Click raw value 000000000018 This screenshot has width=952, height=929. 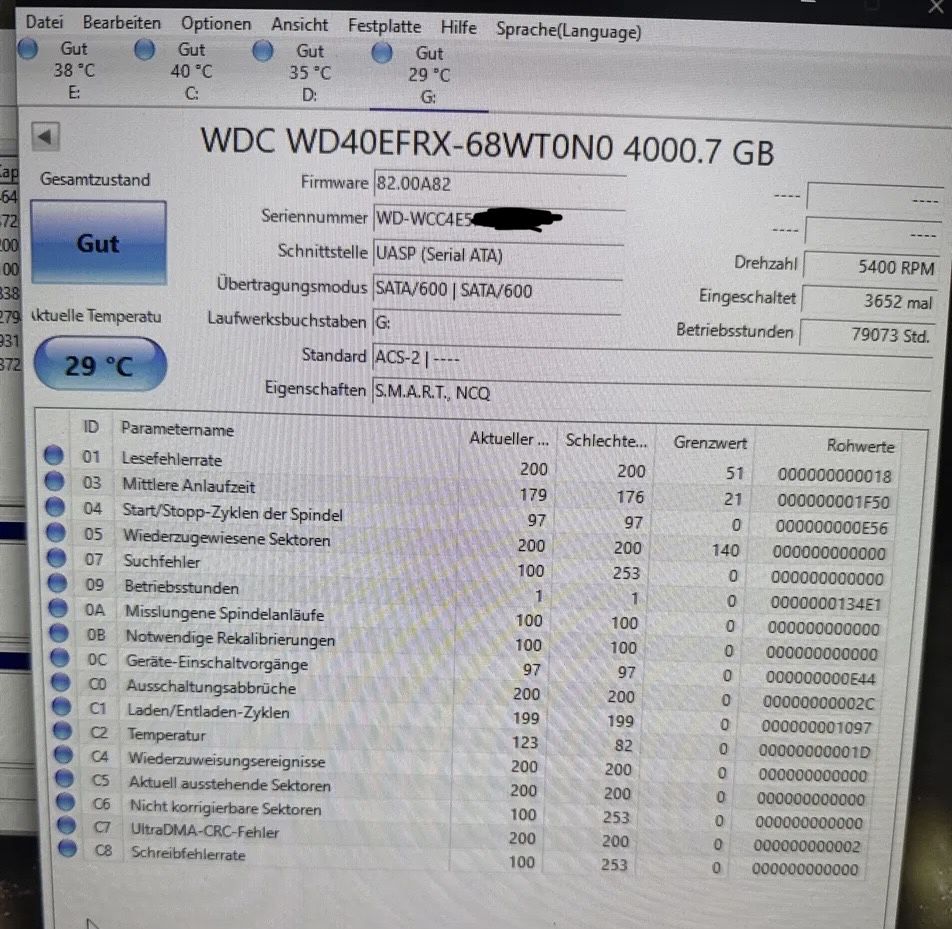834,475
